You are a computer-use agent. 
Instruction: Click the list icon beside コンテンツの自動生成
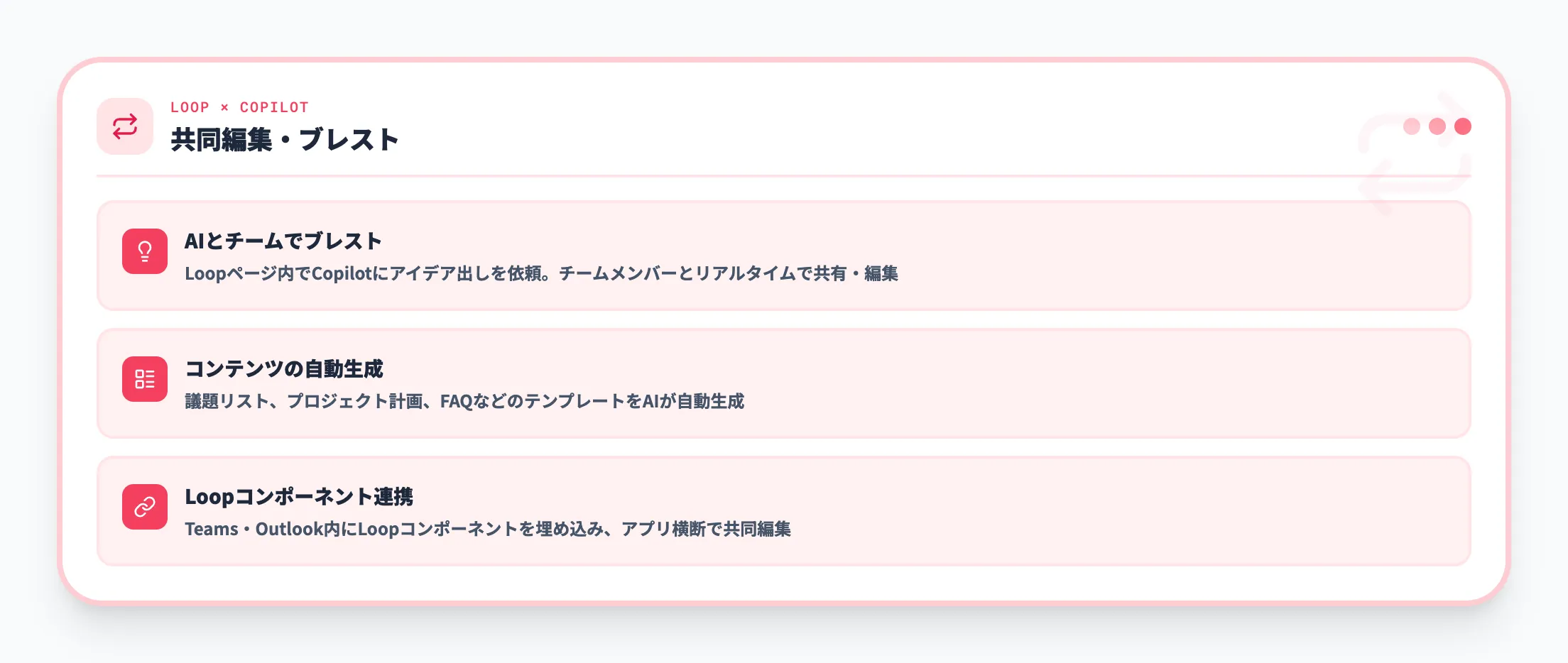[x=145, y=379]
